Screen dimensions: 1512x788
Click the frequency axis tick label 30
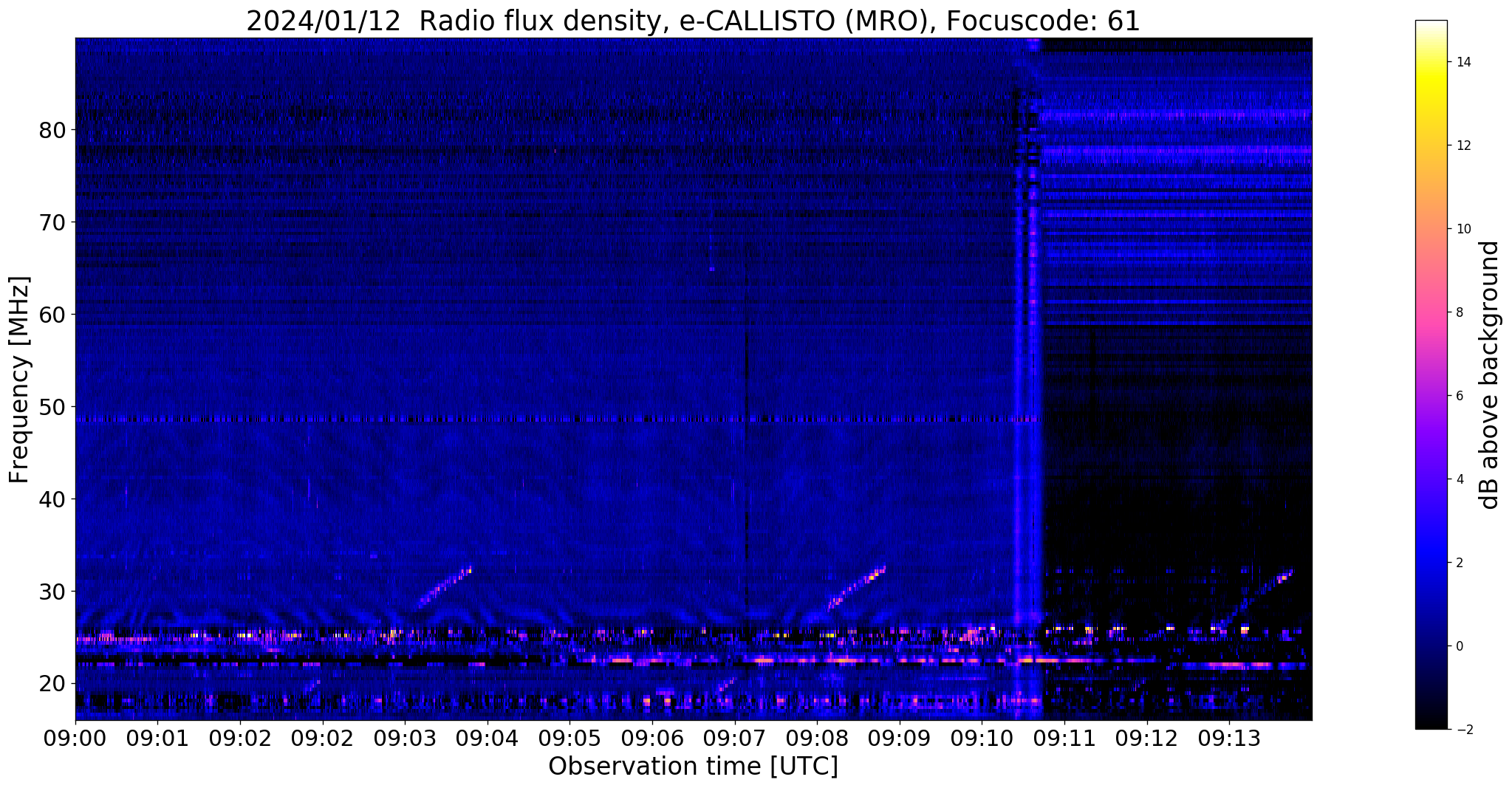[52, 592]
